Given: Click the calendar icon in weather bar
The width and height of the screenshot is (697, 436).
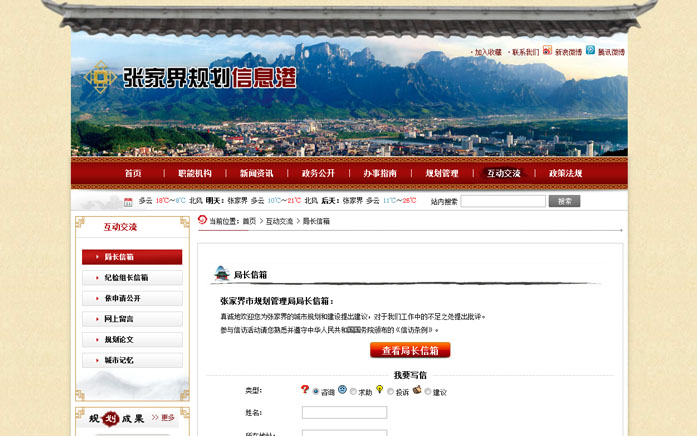Looking at the screenshot, I should [x=128, y=202].
